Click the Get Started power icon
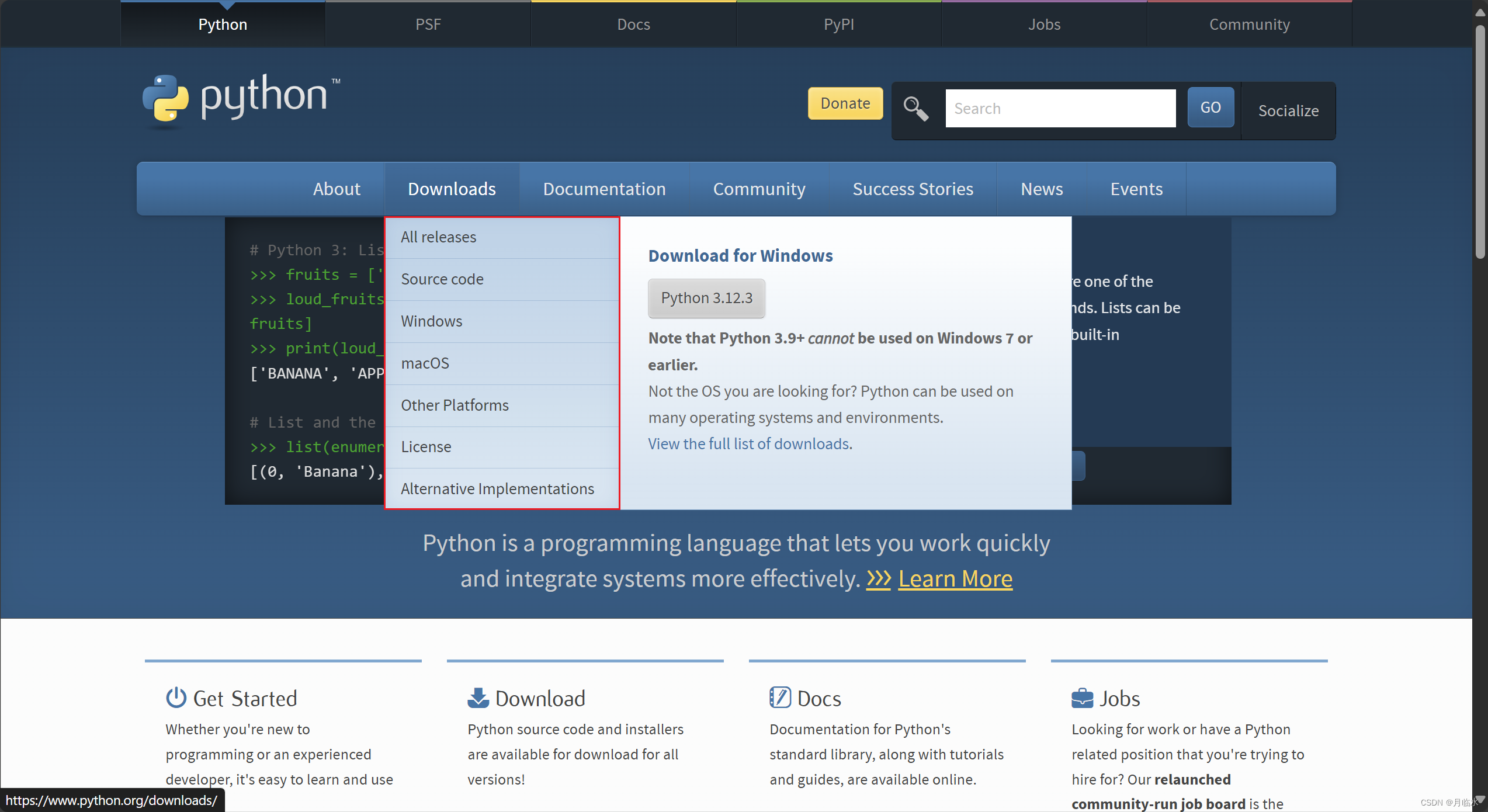 pos(176,698)
